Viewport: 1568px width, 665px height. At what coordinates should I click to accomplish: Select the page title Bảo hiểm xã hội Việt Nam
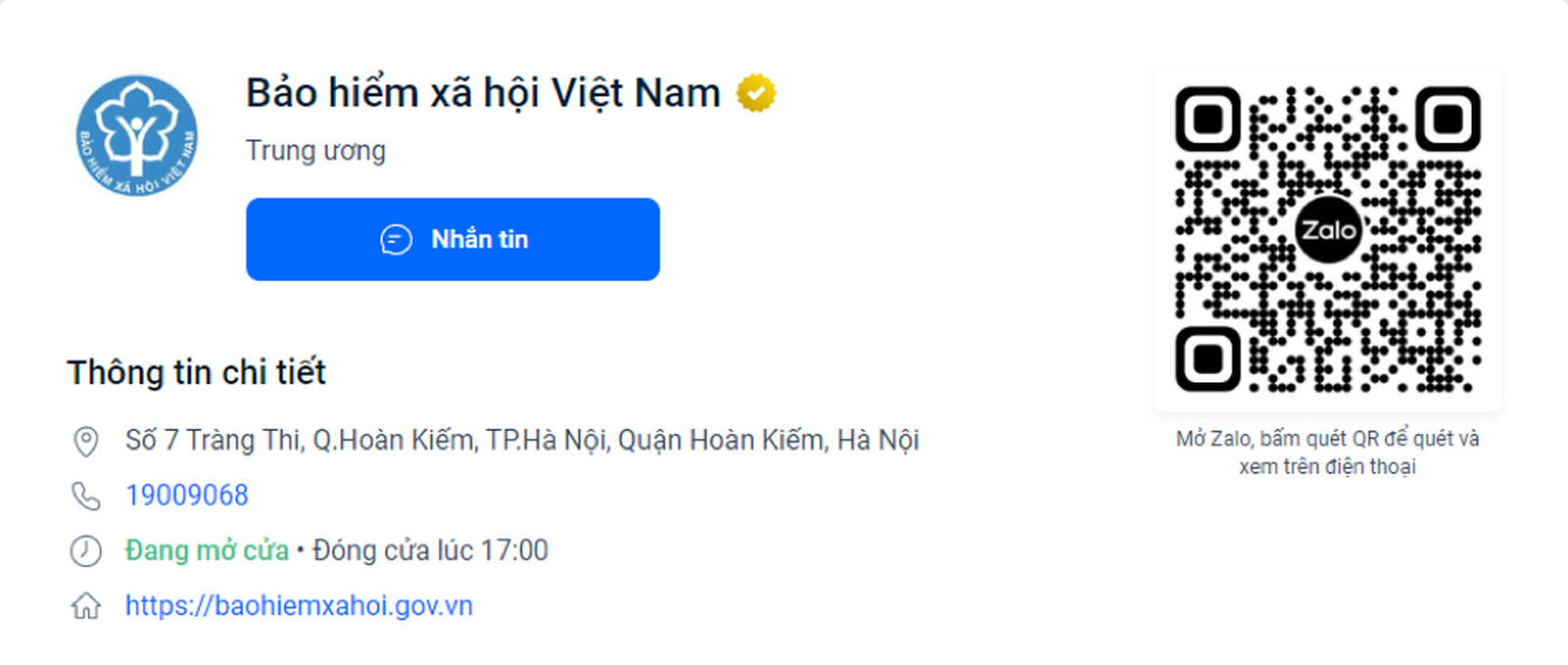[483, 94]
